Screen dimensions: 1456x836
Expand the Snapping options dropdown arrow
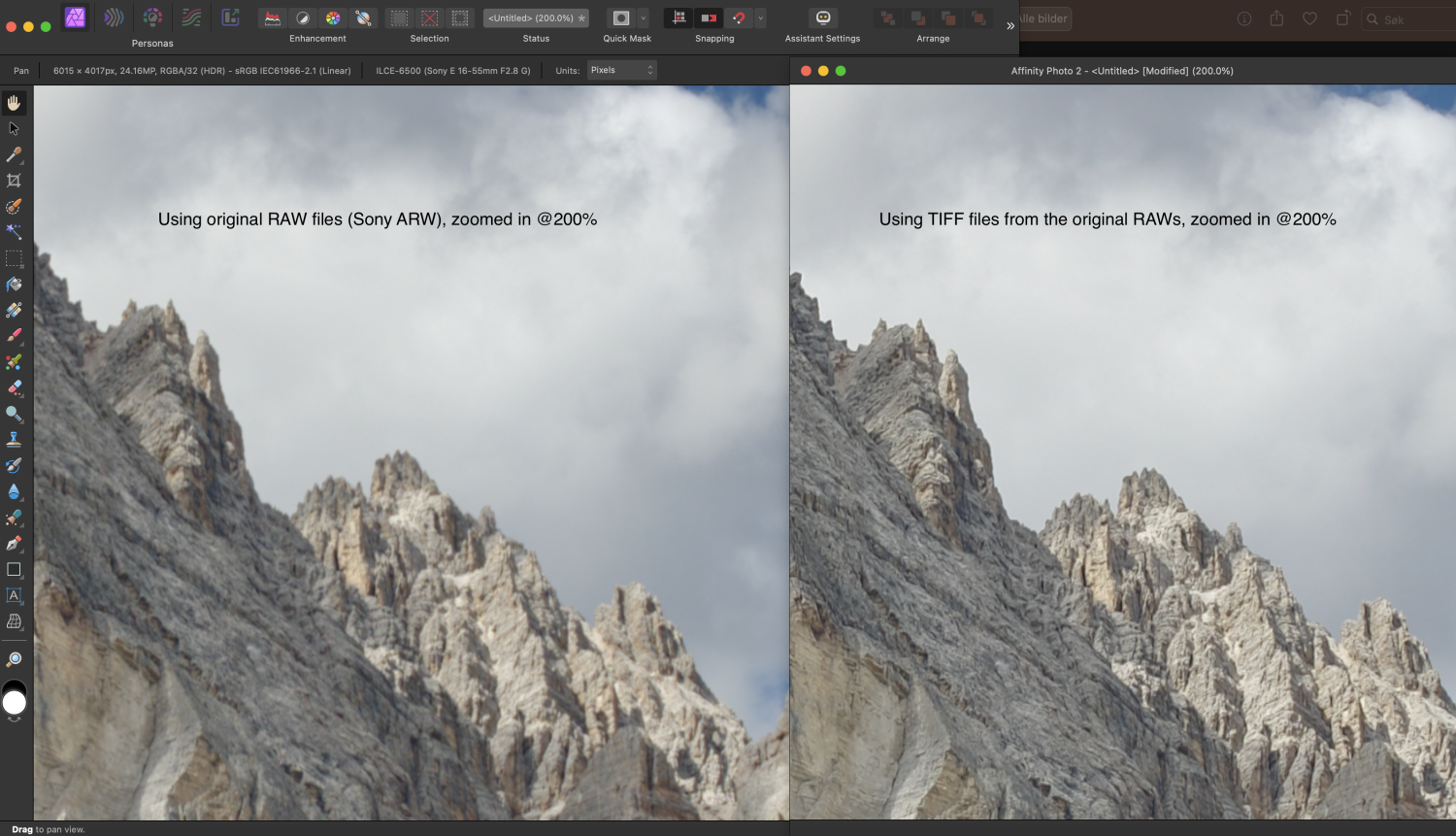tap(760, 18)
